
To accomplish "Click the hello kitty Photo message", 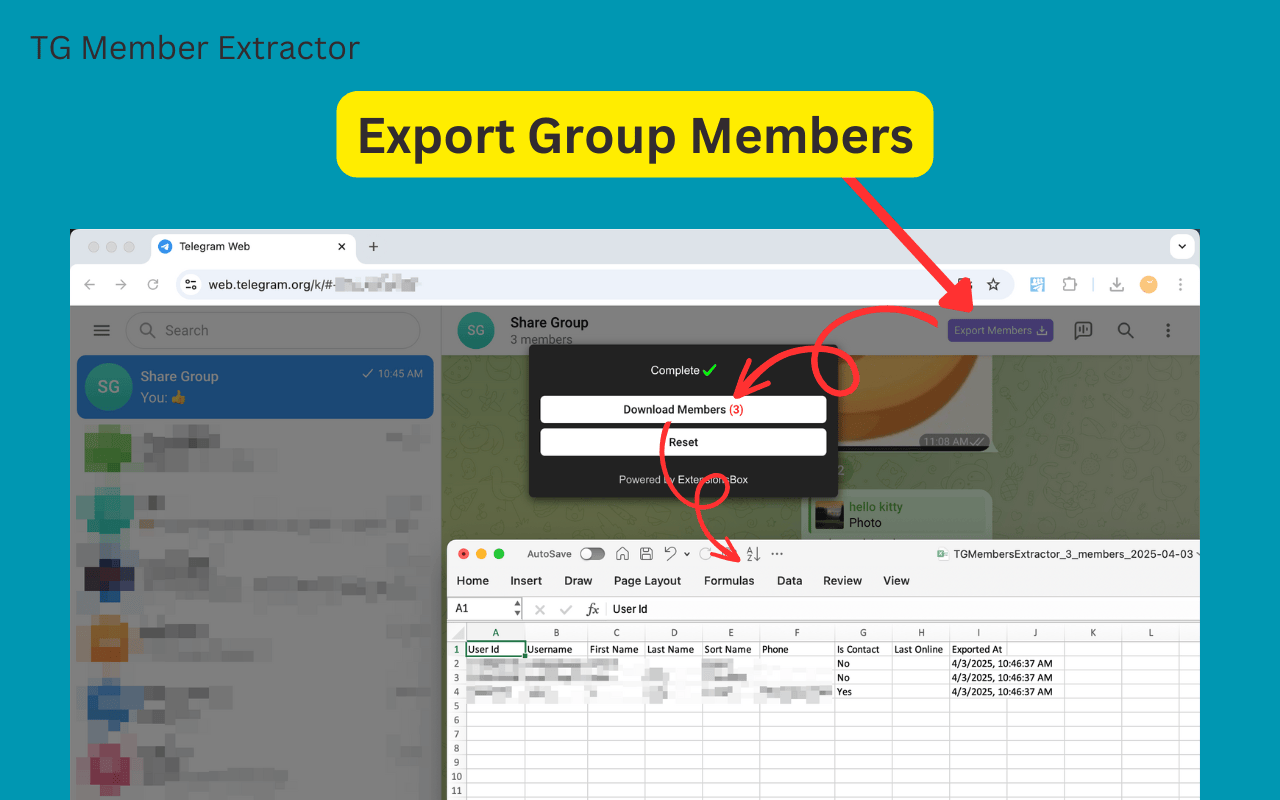I will tap(899, 515).
